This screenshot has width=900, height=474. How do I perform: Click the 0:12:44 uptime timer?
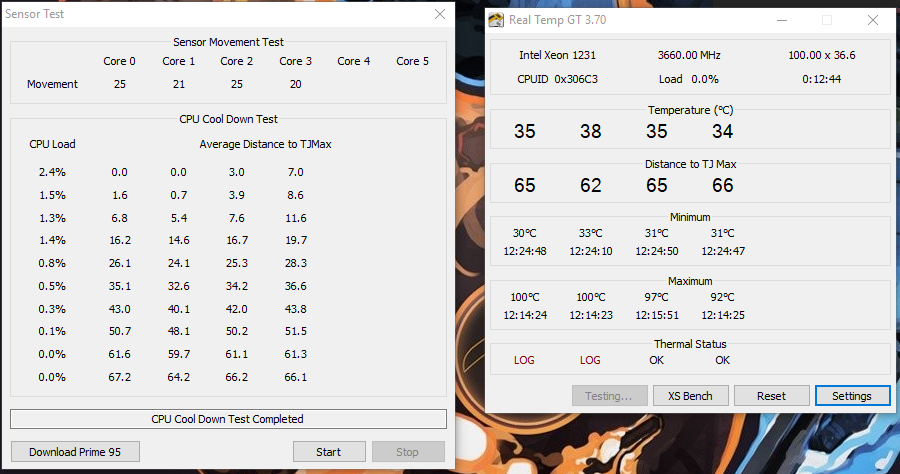(x=821, y=79)
